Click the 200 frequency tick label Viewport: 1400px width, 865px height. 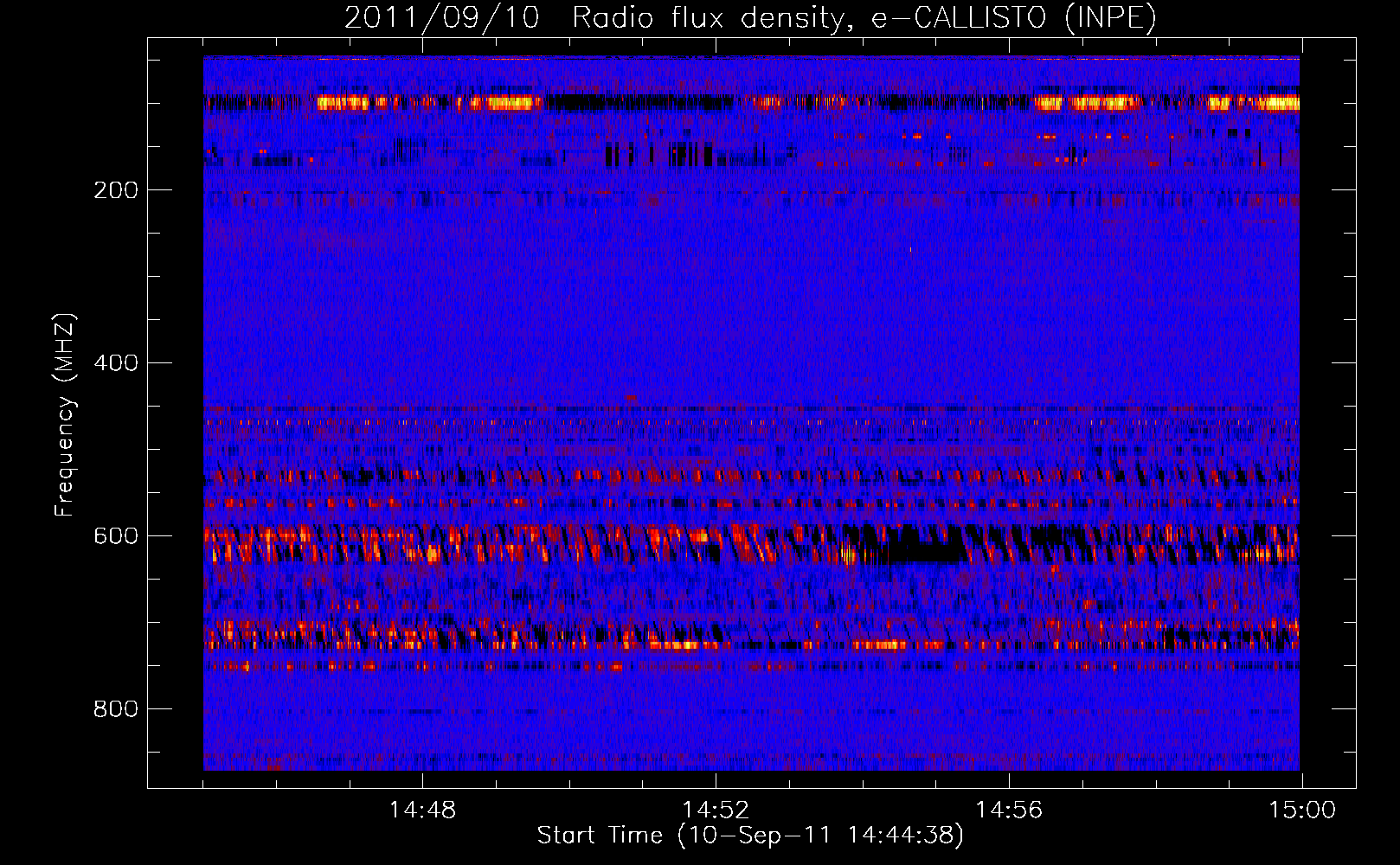click(116, 190)
